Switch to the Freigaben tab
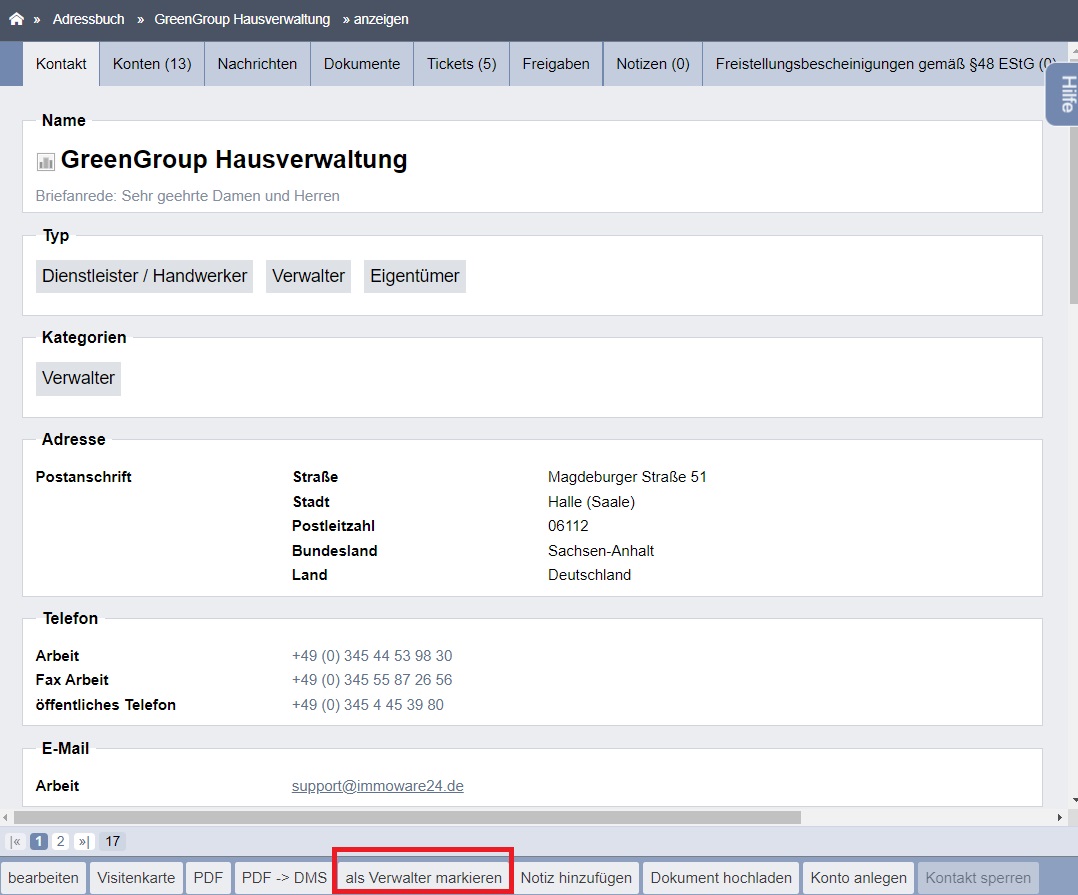This screenshot has width=1078, height=895. click(556, 64)
